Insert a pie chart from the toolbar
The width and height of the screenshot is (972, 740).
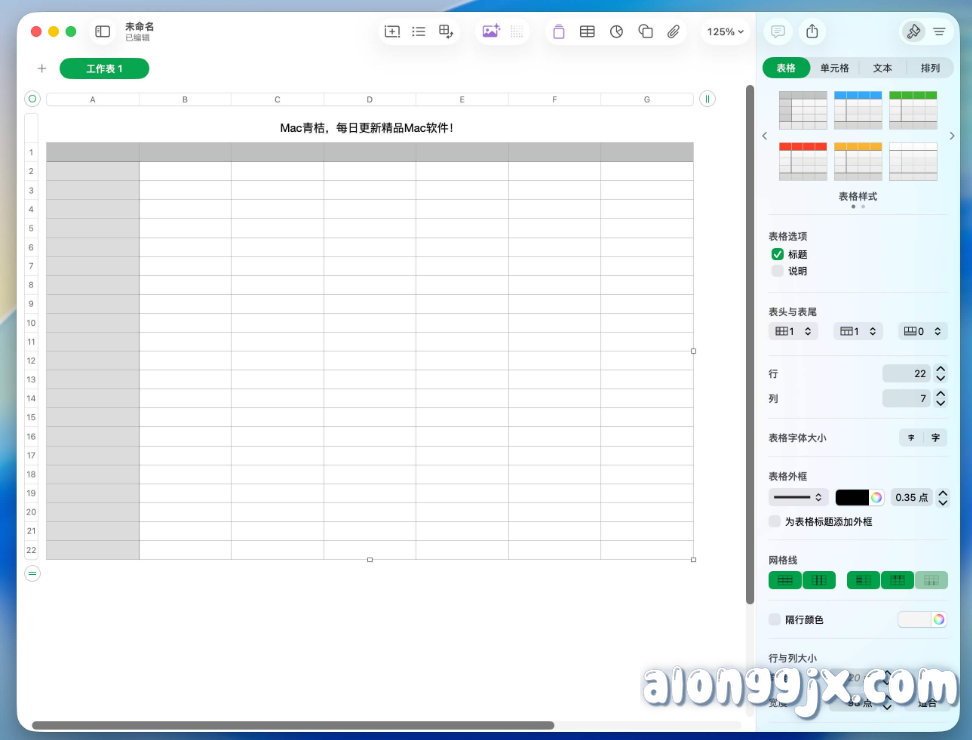coord(615,31)
